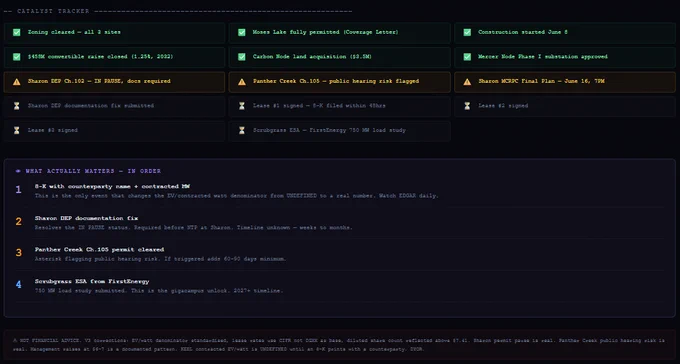
Task: Click the 'Construction started June 8' text
Action: [524, 32]
